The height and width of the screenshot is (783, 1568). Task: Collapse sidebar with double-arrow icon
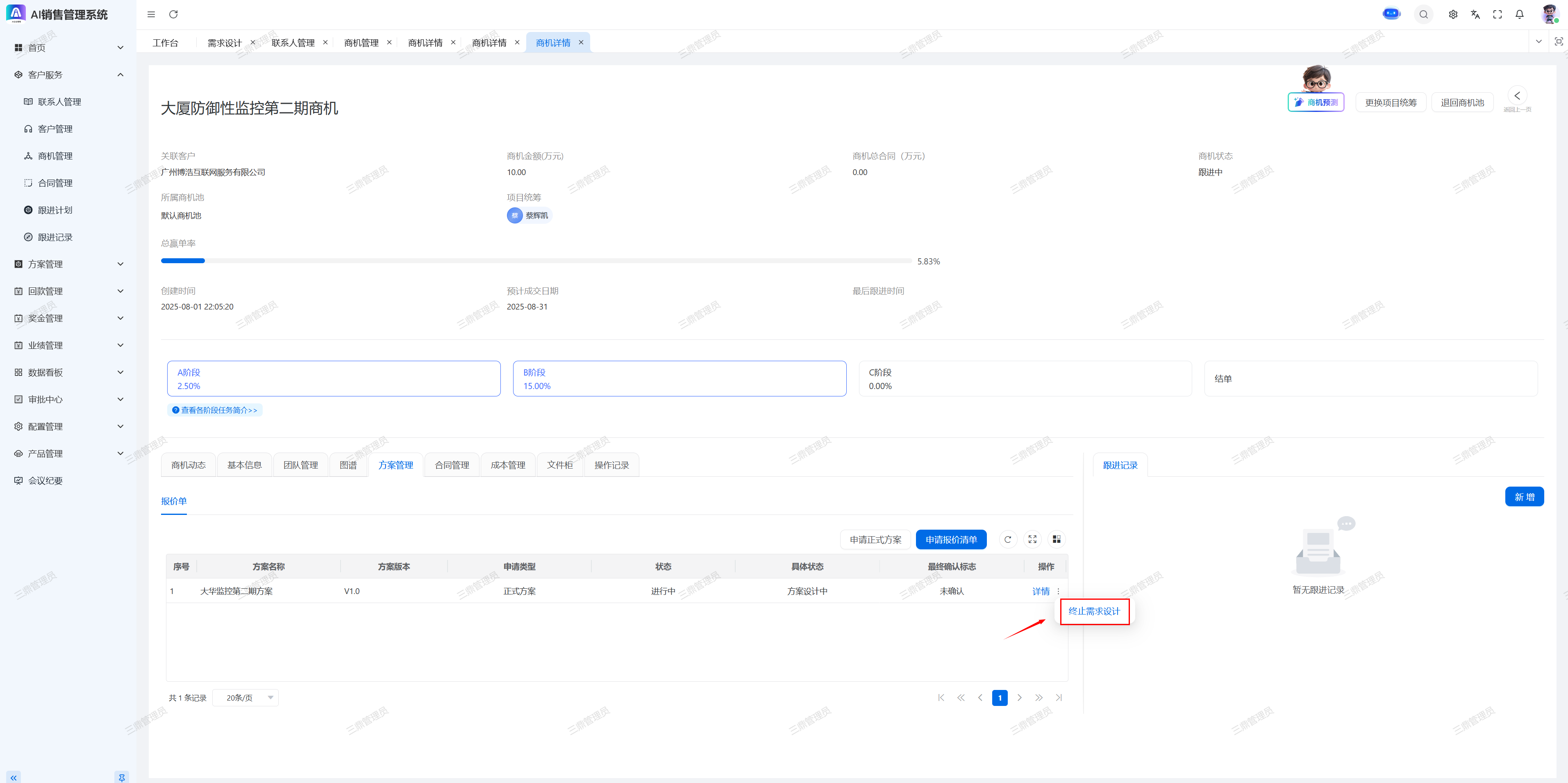14,778
